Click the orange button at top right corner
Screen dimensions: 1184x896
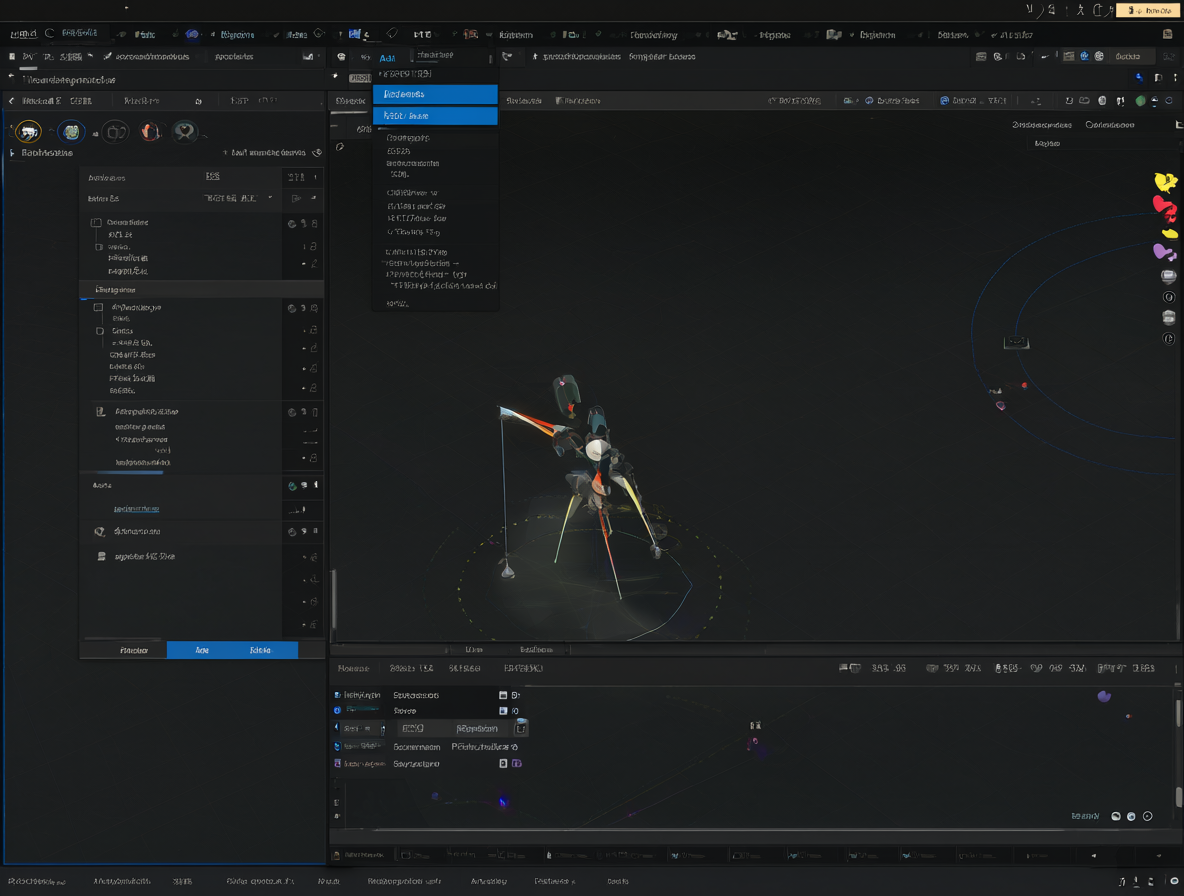(x=1149, y=11)
